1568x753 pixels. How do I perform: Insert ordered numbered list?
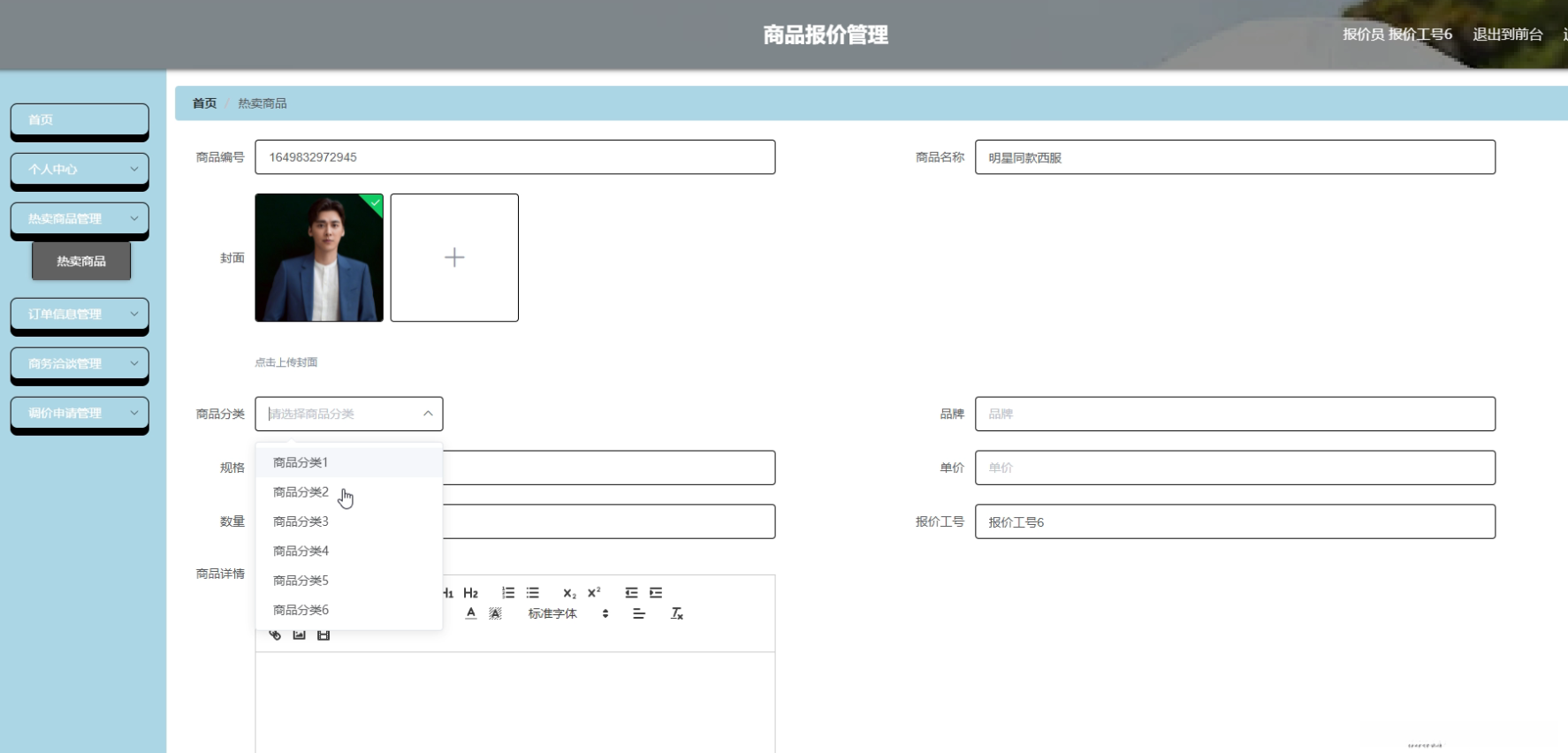[508, 593]
